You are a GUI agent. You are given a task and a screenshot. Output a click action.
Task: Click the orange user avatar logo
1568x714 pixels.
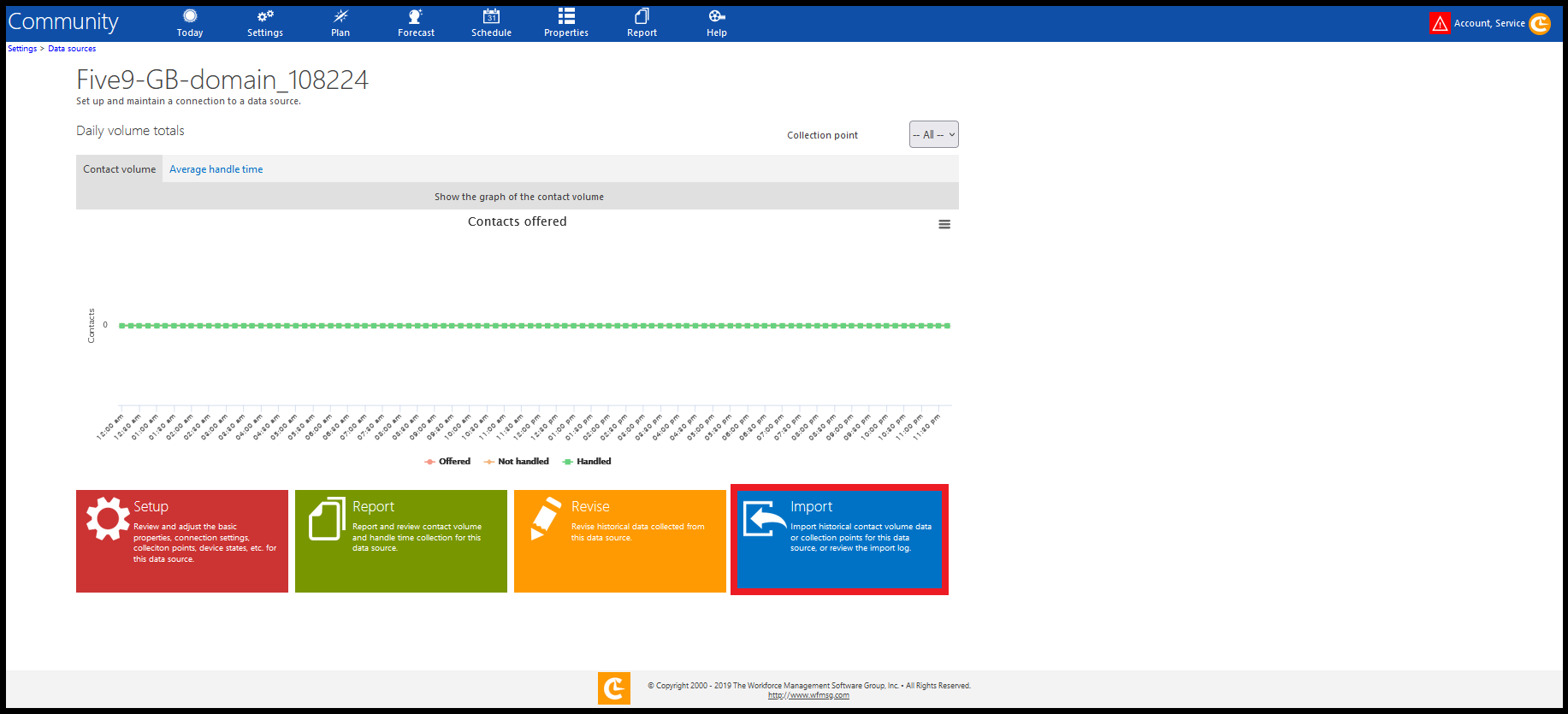pyautogui.click(x=1540, y=23)
